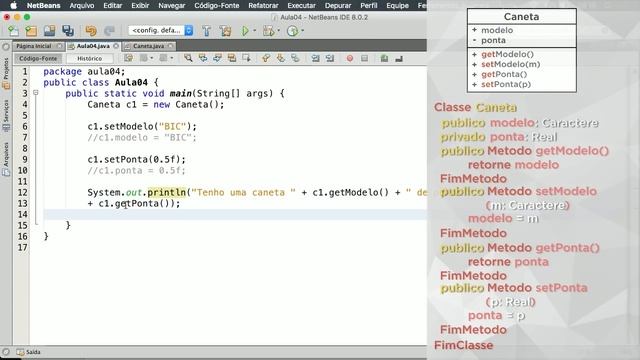Click the Find Selection magnifier icon

[188, 58]
